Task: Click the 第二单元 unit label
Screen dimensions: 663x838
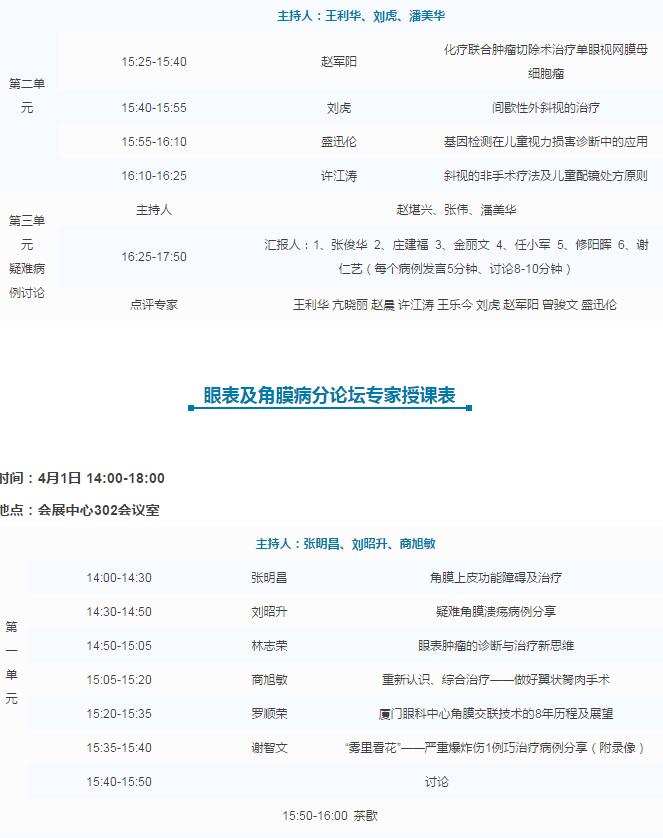Action: (27, 96)
